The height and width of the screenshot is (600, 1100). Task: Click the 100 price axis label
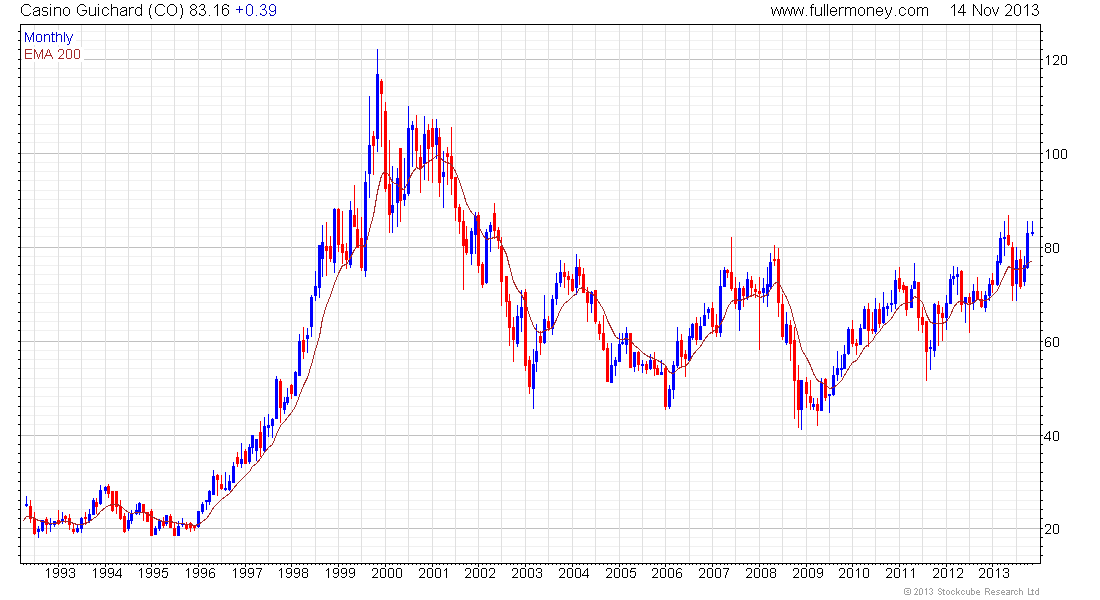[x=1056, y=154]
